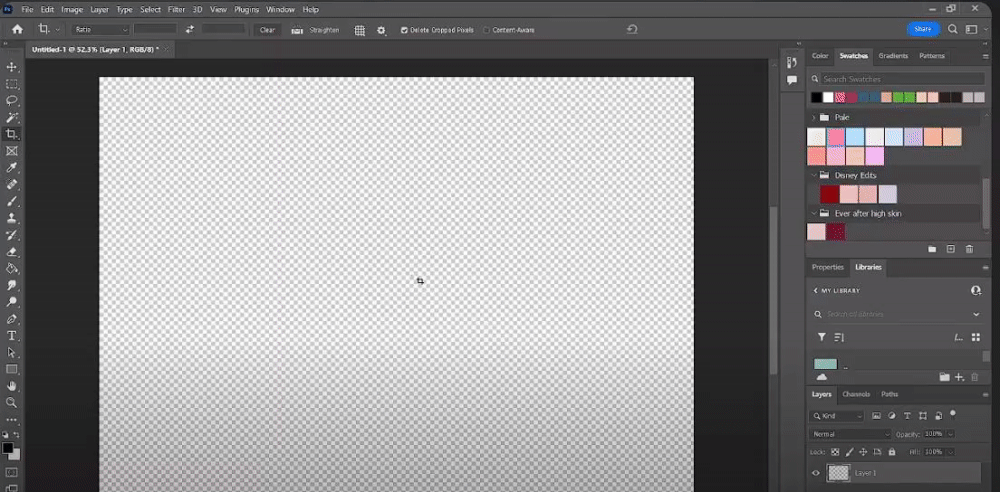Image resolution: width=1000 pixels, height=492 pixels.
Task: Select the Path Selection tool
Action: coord(11,352)
